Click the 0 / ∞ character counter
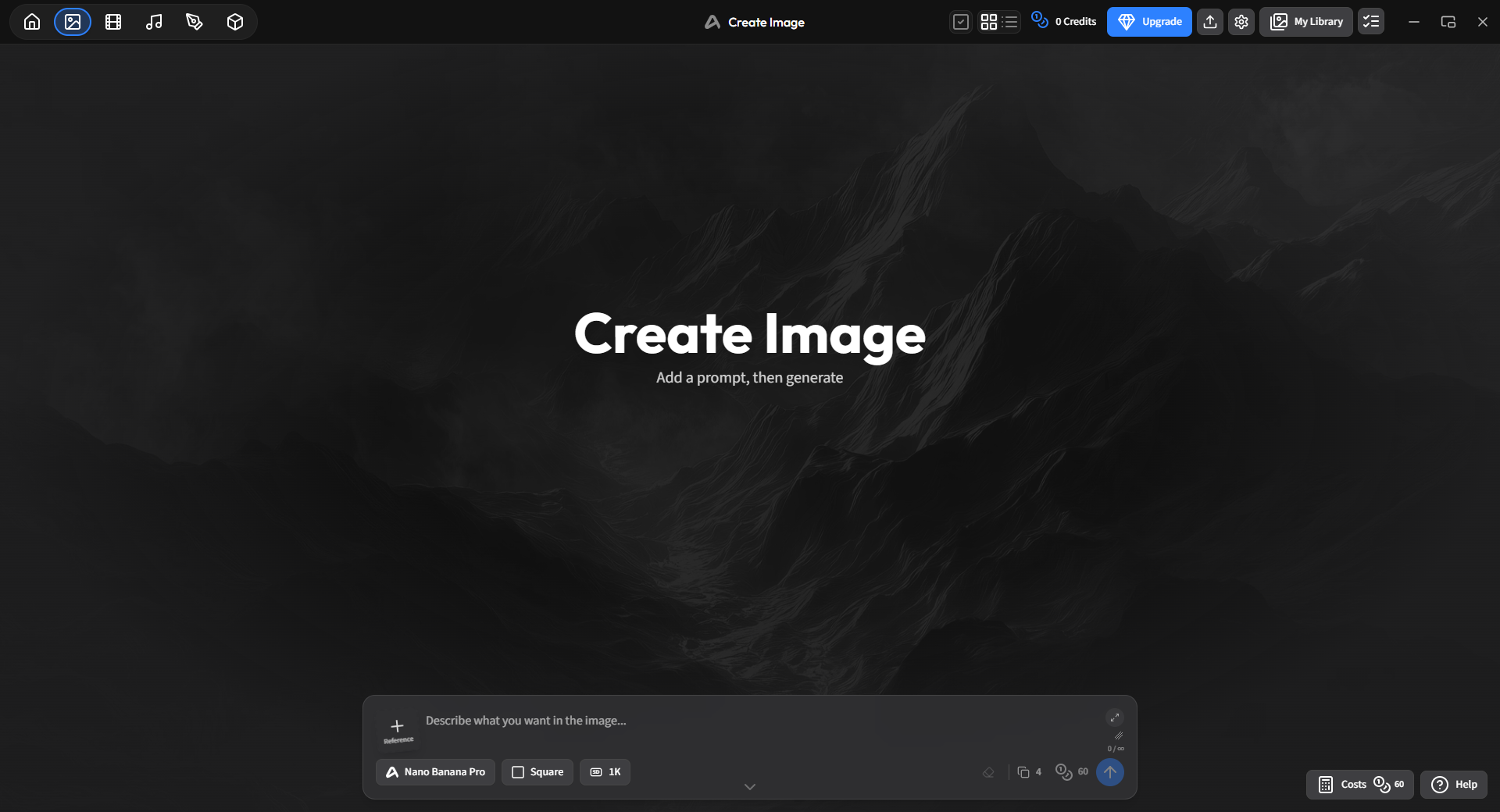 pyautogui.click(x=1116, y=749)
